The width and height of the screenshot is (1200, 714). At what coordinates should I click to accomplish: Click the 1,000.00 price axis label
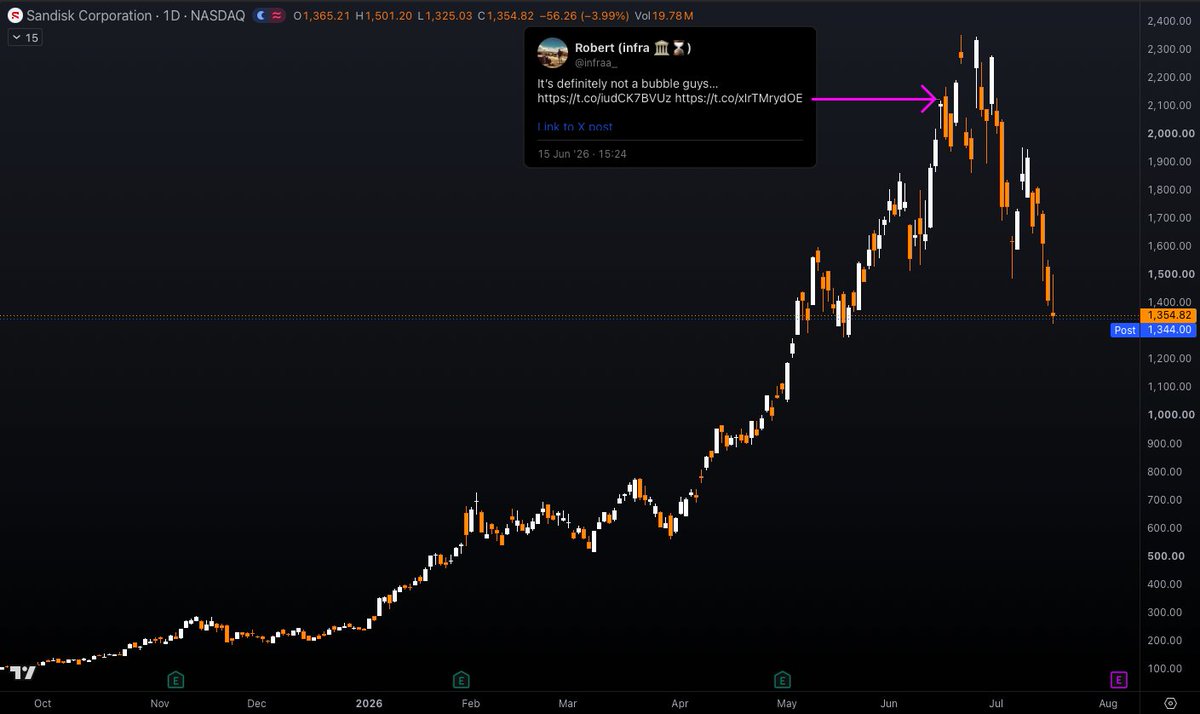1171,415
